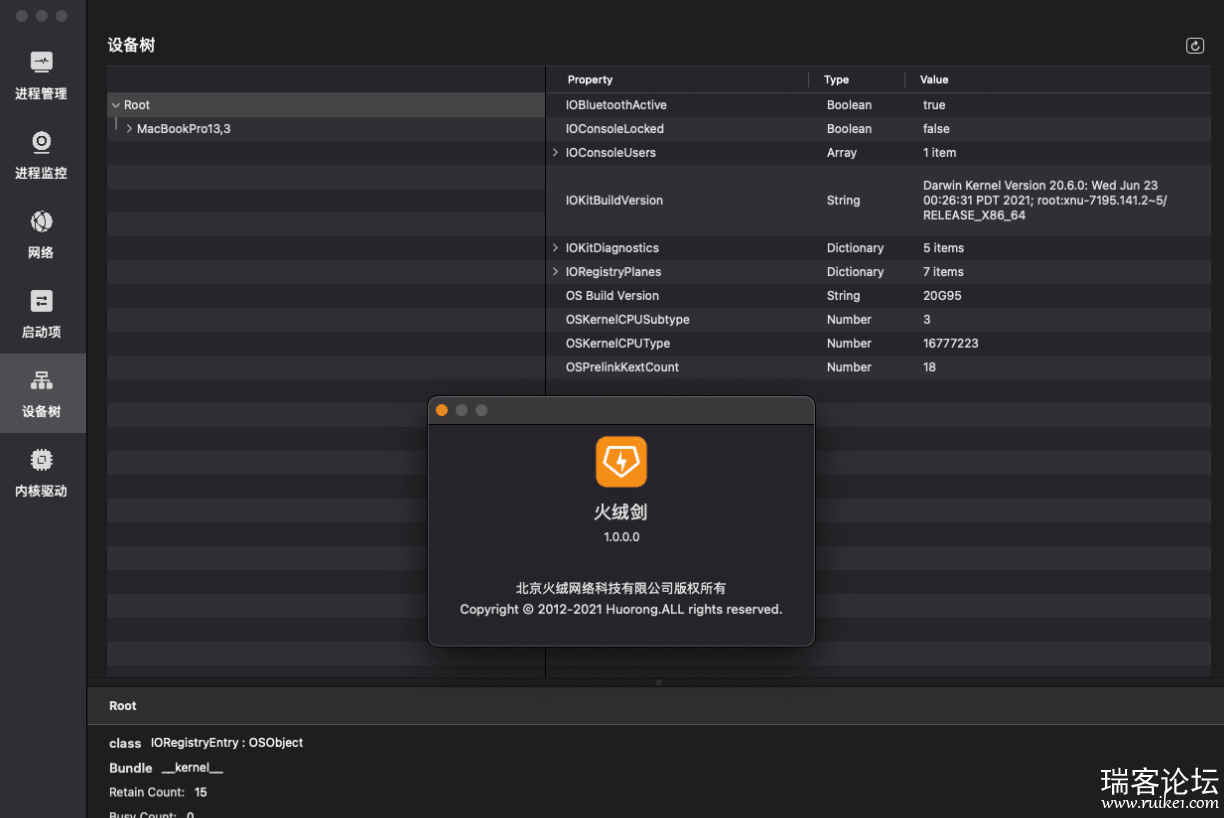Select the IOConsoleLocked property name
The height and width of the screenshot is (818, 1224).
(x=615, y=129)
